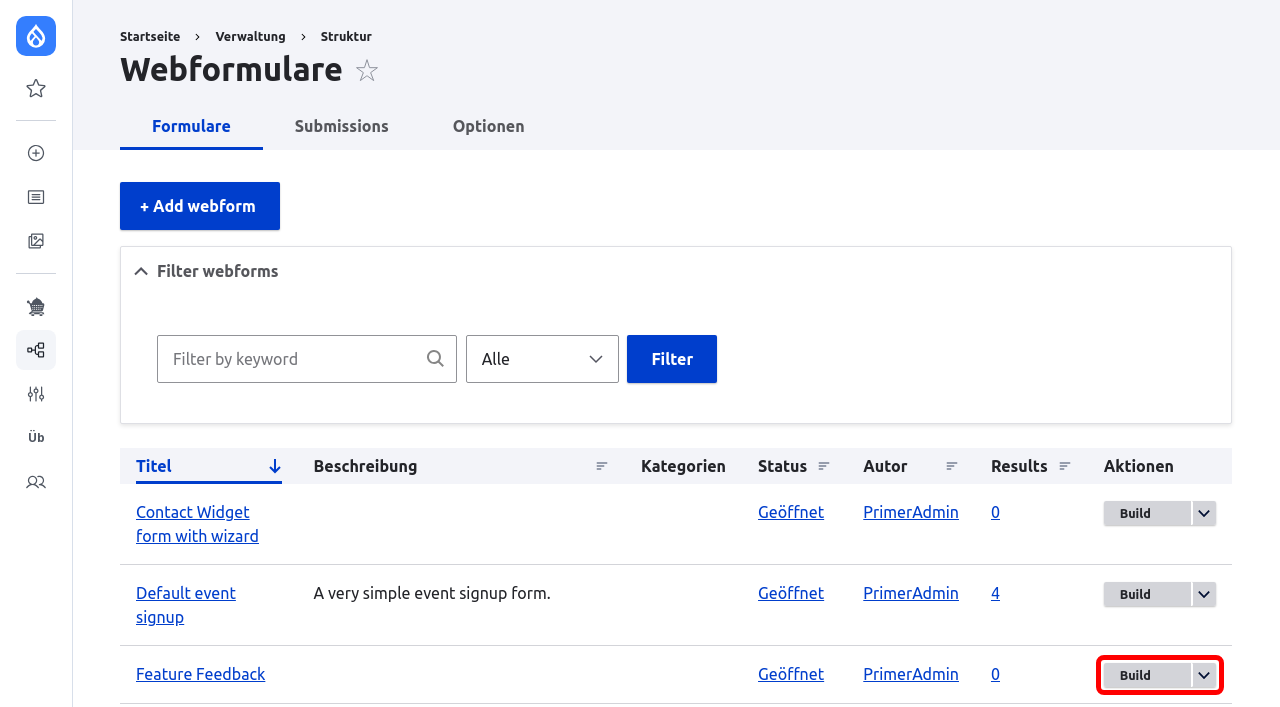Image resolution: width=1280 pixels, height=707 pixels.
Task: Focus the Filter by keyword field
Action: coord(307,359)
